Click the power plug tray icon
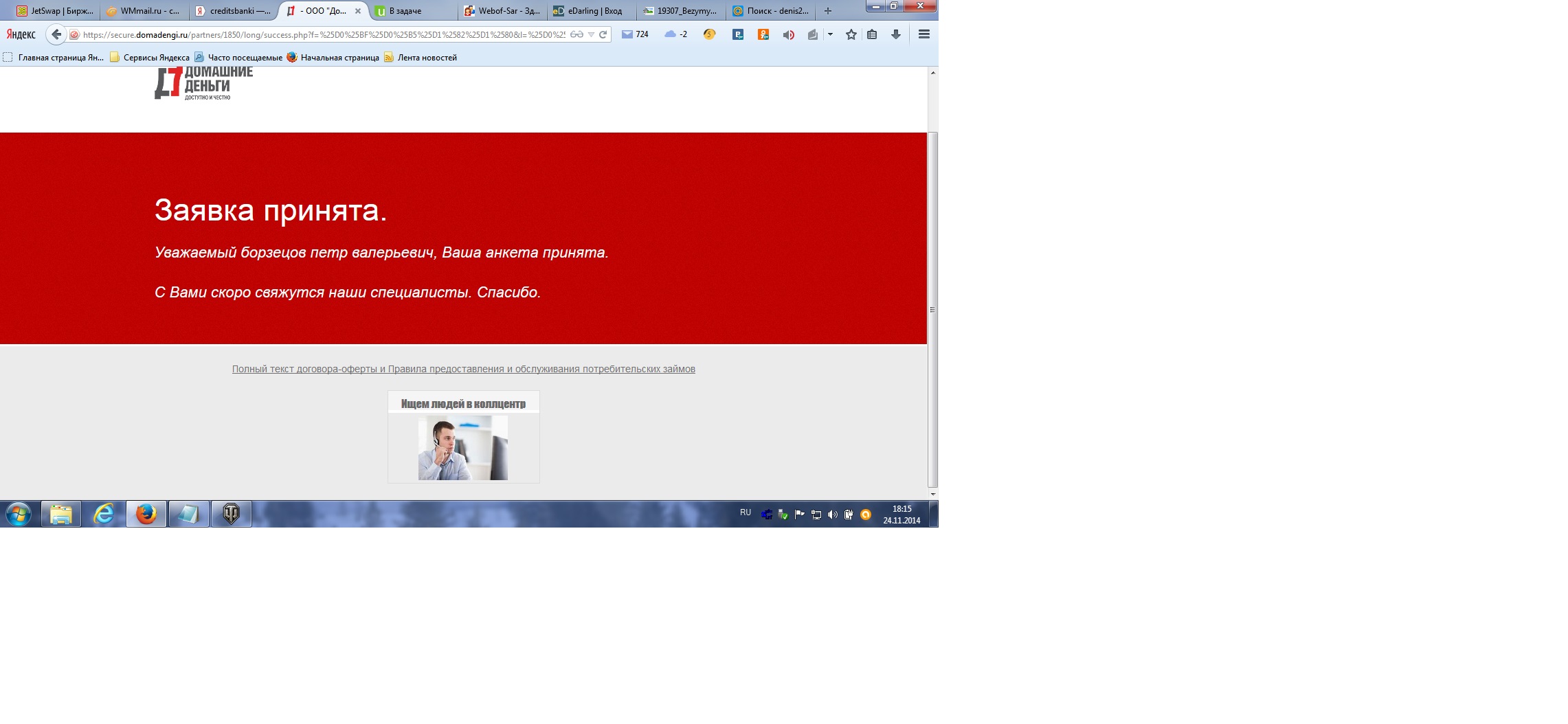 pyautogui.click(x=849, y=514)
